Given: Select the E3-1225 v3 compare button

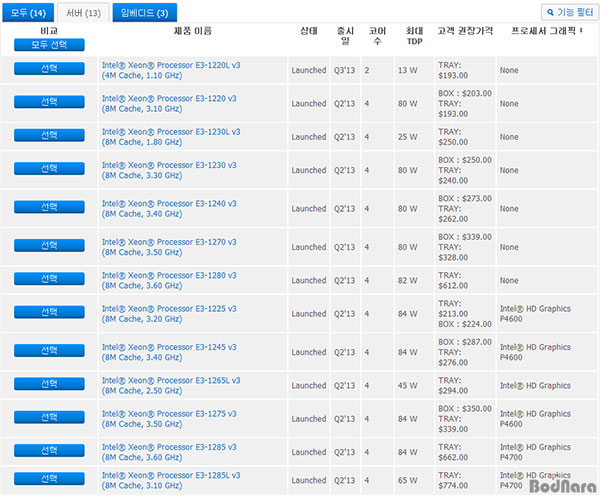Looking at the screenshot, I should [49, 312].
